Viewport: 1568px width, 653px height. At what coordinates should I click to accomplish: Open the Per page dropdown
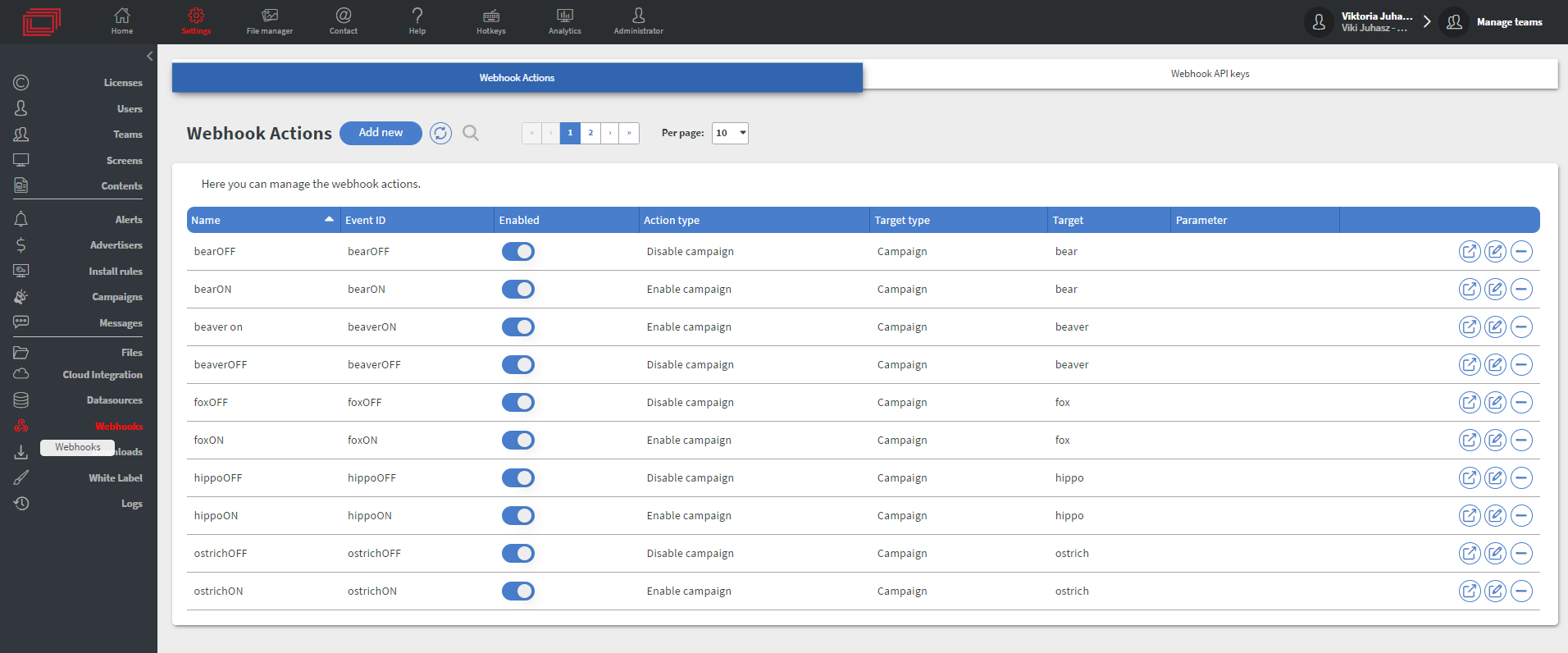click(x=730, y=133)
